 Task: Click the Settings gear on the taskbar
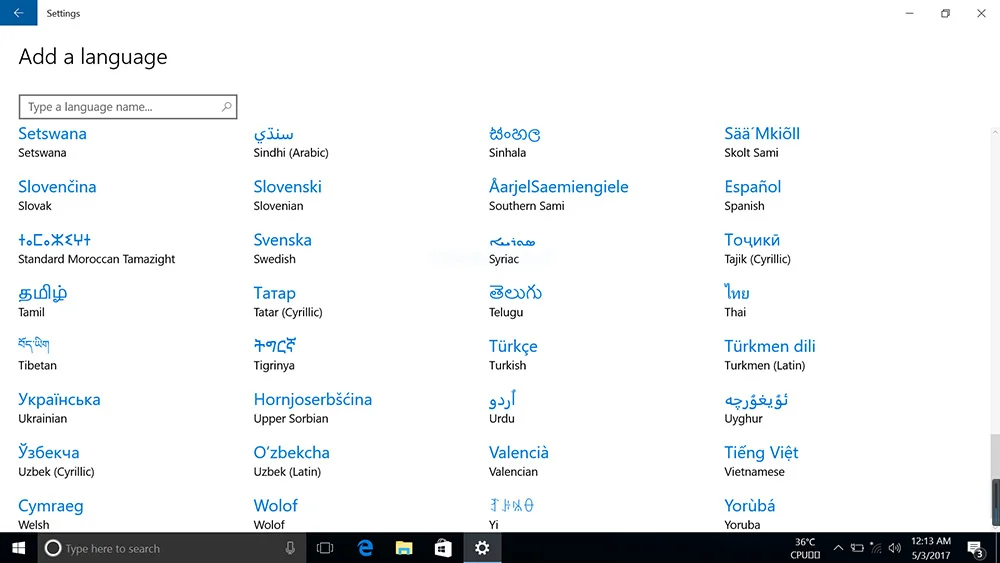(x=482, y=548)
